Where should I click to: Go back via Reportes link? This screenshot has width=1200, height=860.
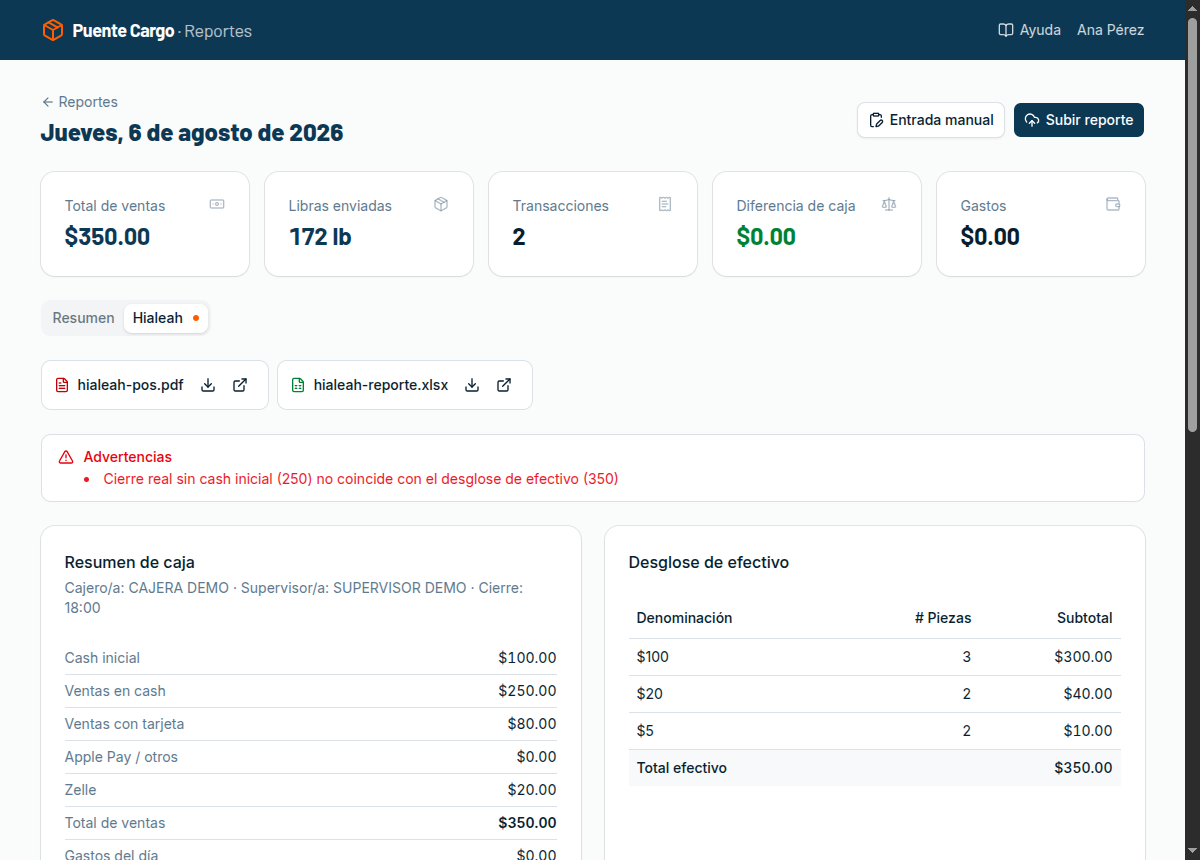coord(80,102)
